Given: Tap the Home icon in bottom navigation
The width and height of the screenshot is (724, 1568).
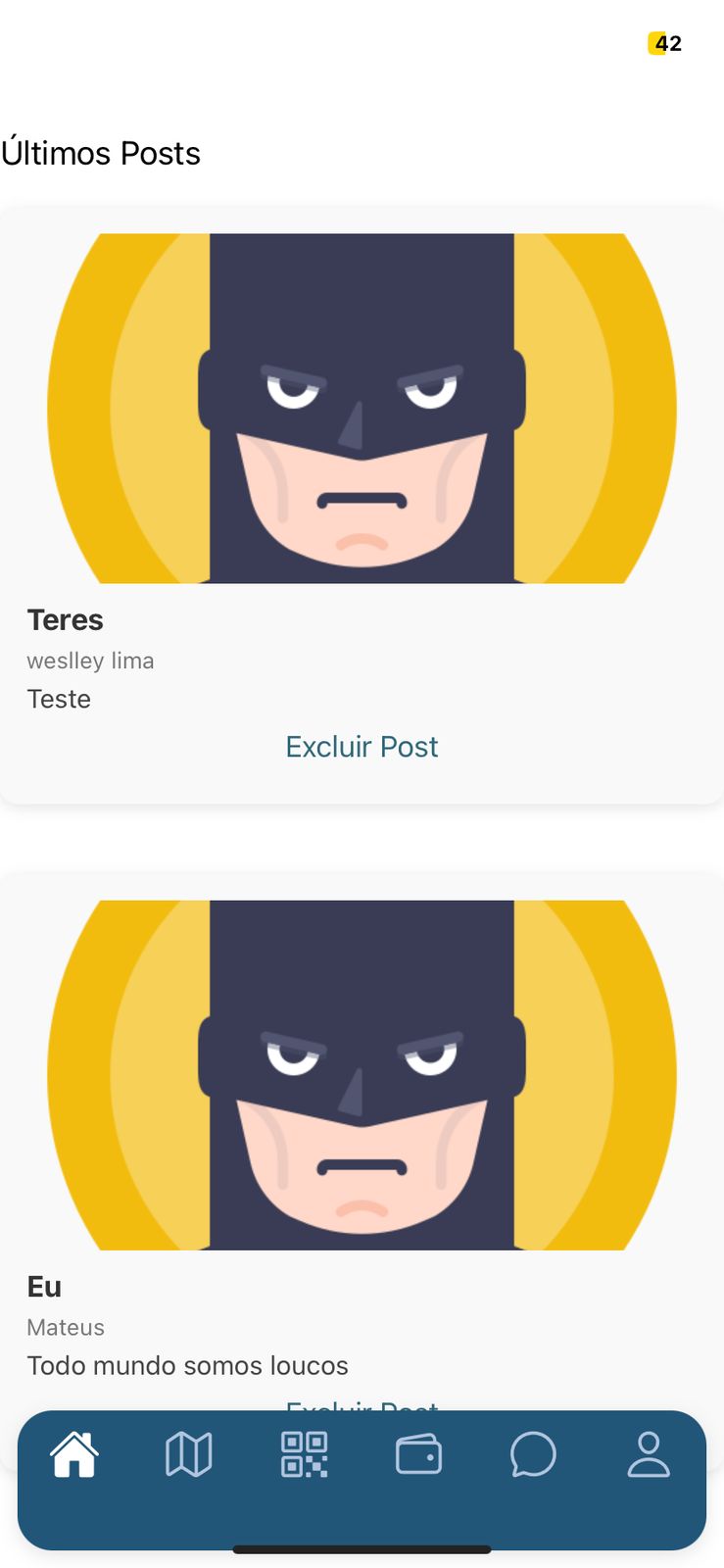Looking at the screenshot, I should pos(74,1454).
